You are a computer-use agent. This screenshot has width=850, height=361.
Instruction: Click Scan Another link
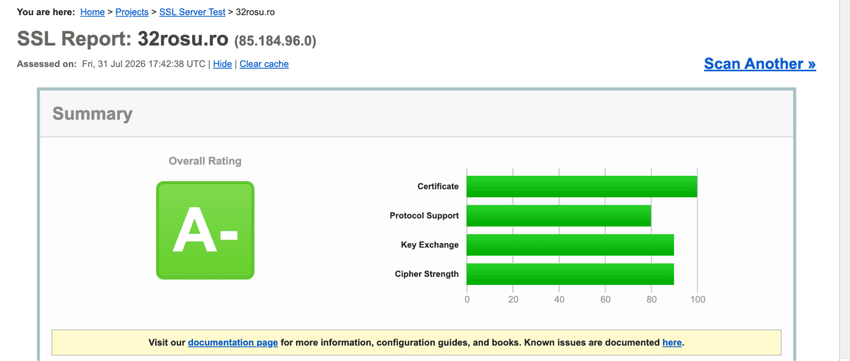click(x=759, y=64)
